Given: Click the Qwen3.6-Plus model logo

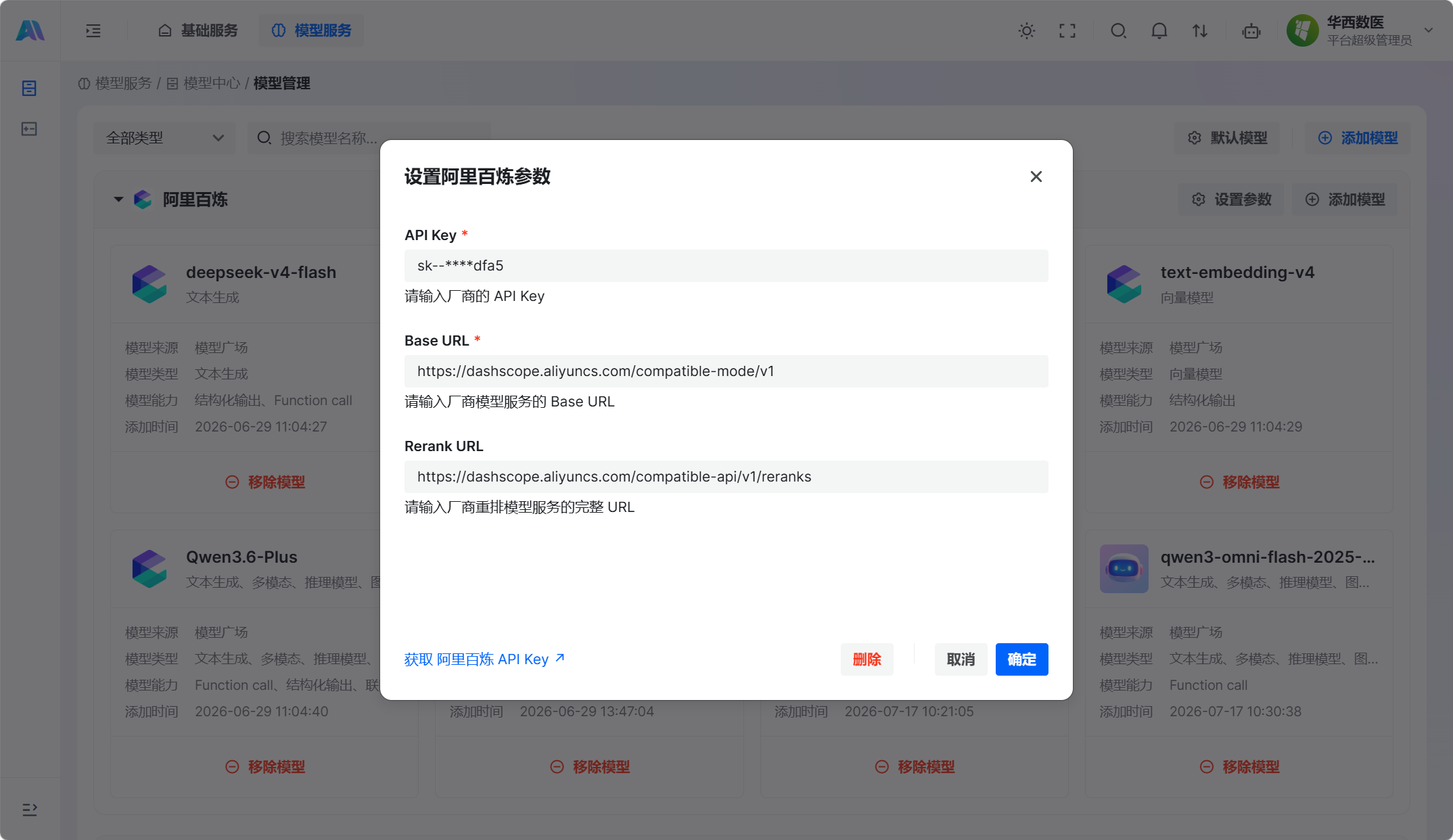Looking at the screenshot, I should click(149, 569).
